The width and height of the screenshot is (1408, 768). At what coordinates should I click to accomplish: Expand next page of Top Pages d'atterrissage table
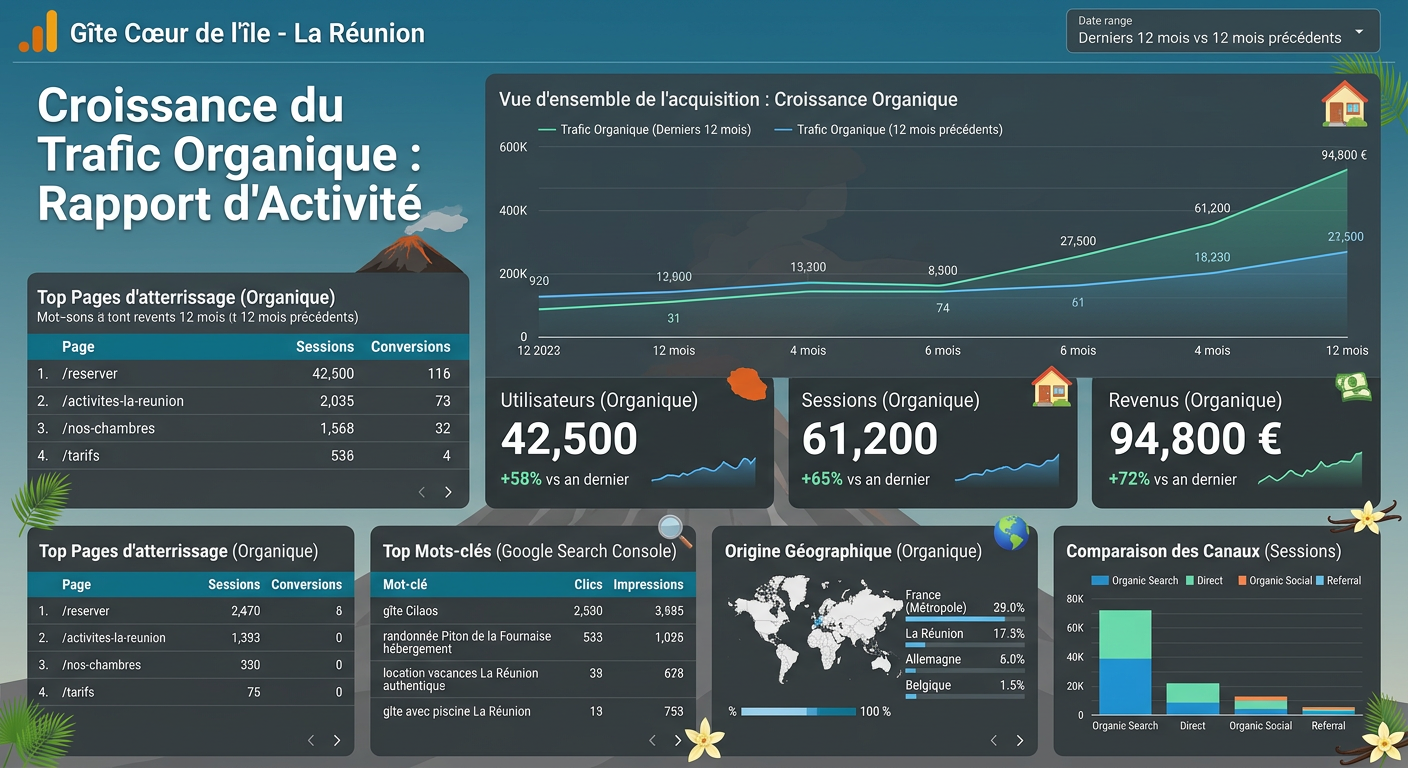click(x=448, y=491)
